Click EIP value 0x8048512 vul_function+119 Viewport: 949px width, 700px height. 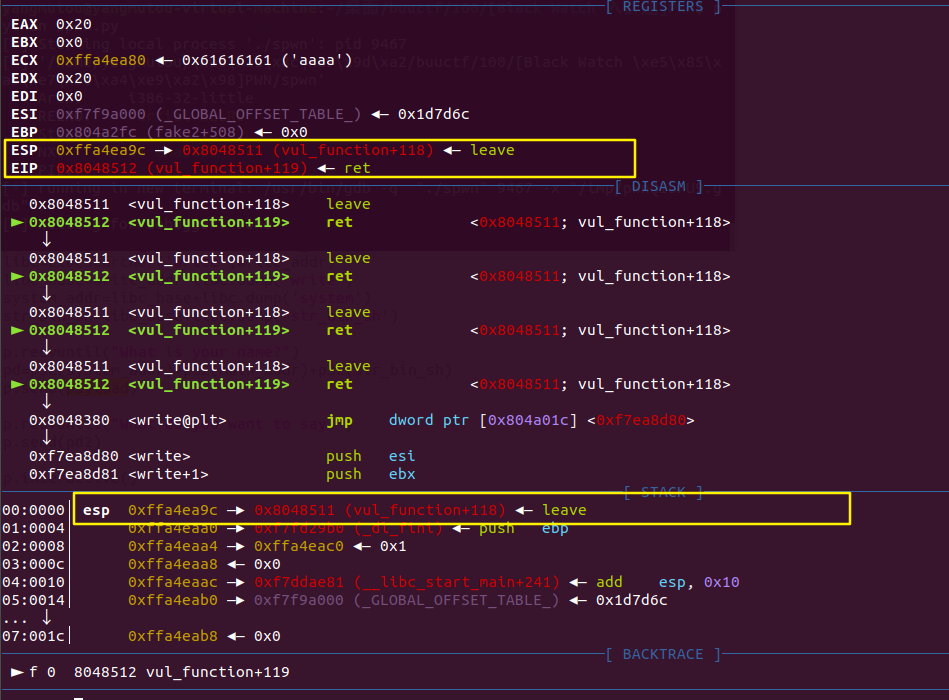click(182, 168)
